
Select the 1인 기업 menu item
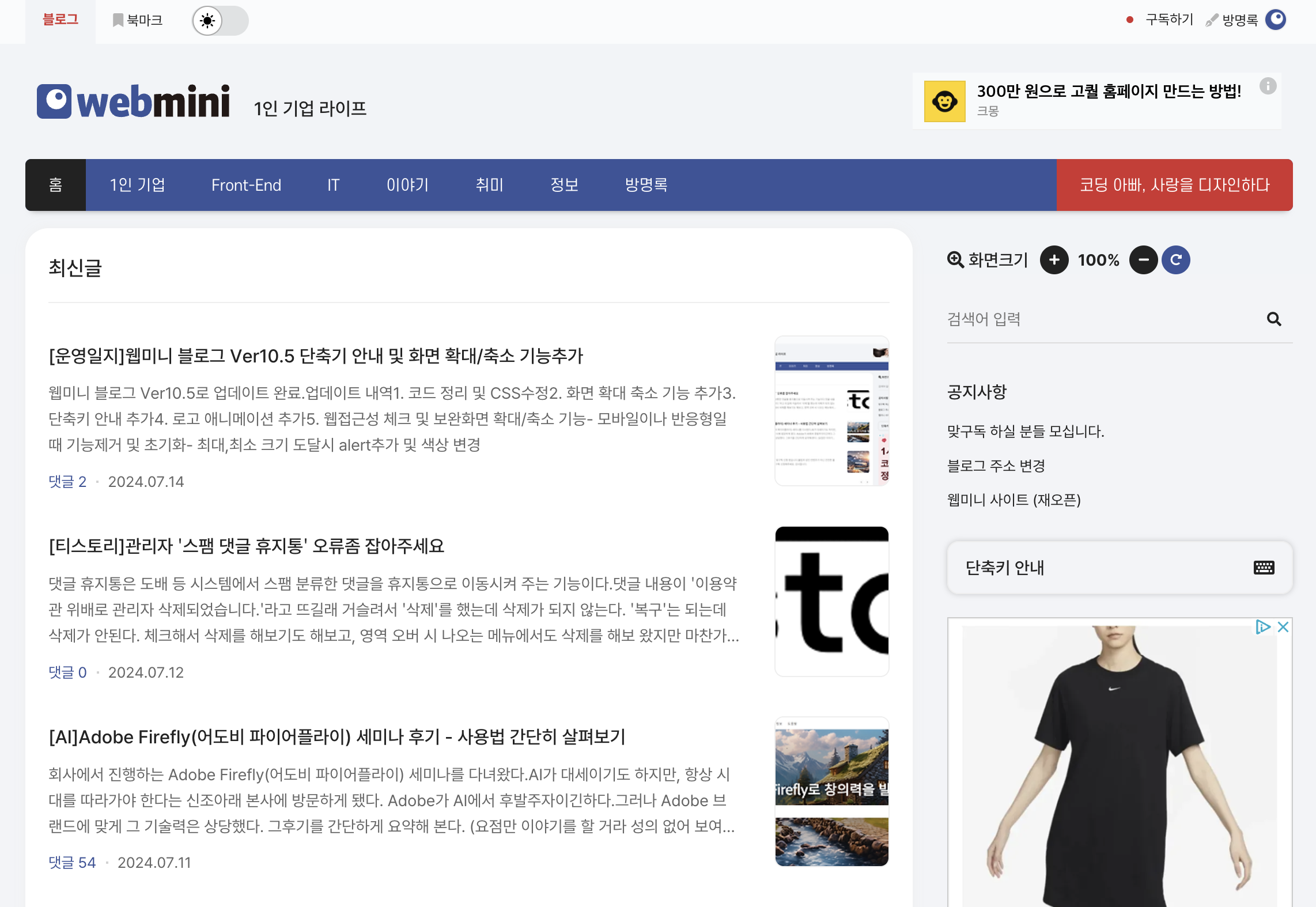coord(137,185)
